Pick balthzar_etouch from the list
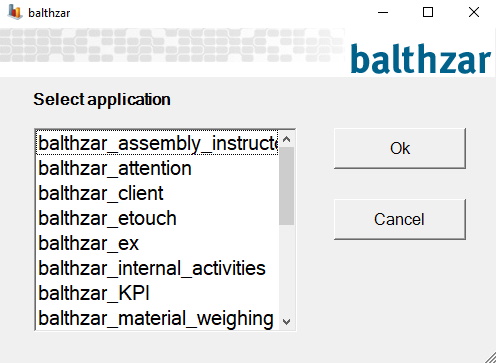 [157, 218]
